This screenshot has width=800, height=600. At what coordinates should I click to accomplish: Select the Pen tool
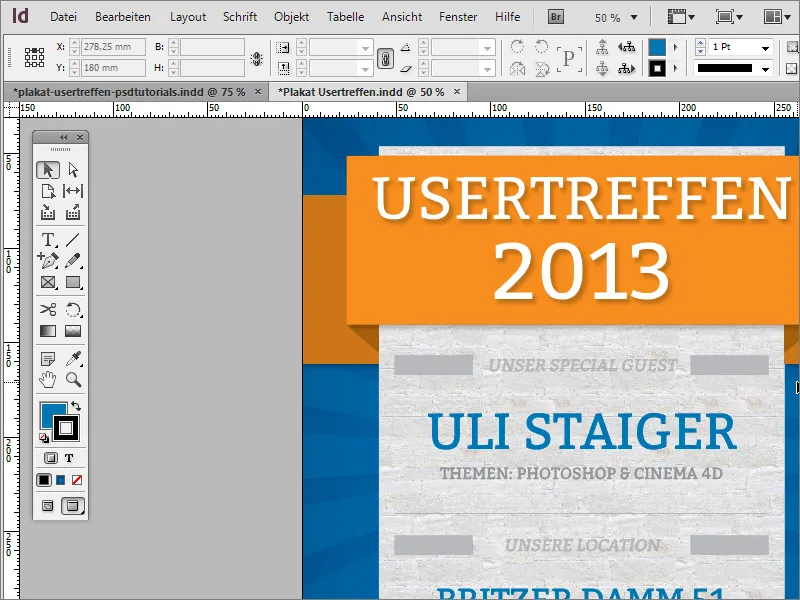click(48, 261)
